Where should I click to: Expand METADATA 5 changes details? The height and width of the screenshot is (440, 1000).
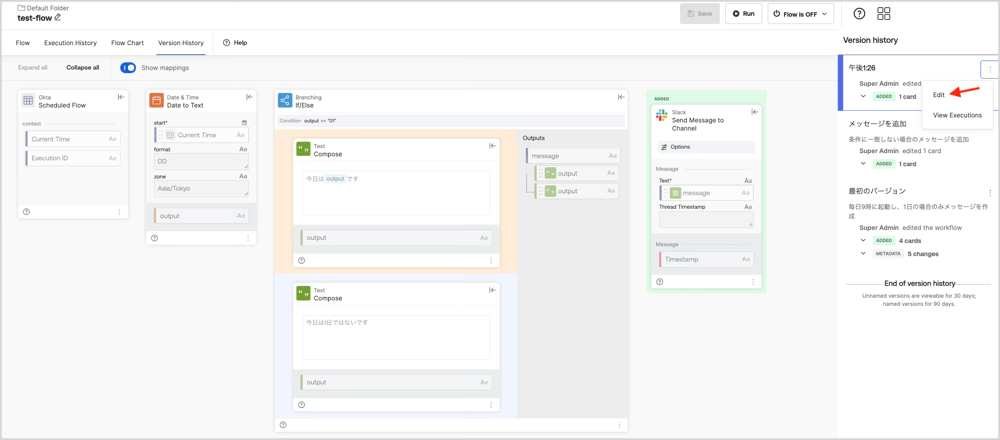pos(863,253)
